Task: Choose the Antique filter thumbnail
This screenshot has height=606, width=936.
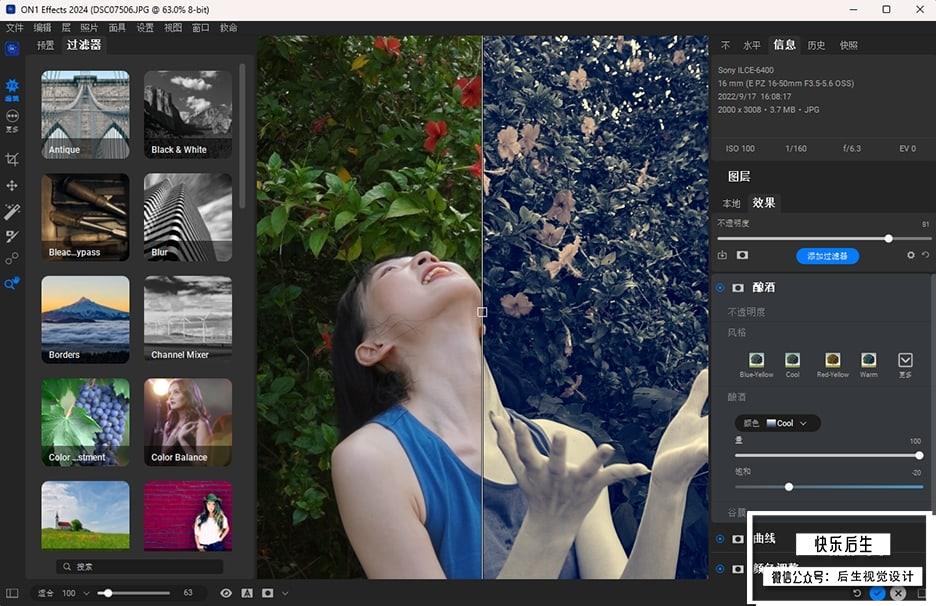Action: pos(85,115)
